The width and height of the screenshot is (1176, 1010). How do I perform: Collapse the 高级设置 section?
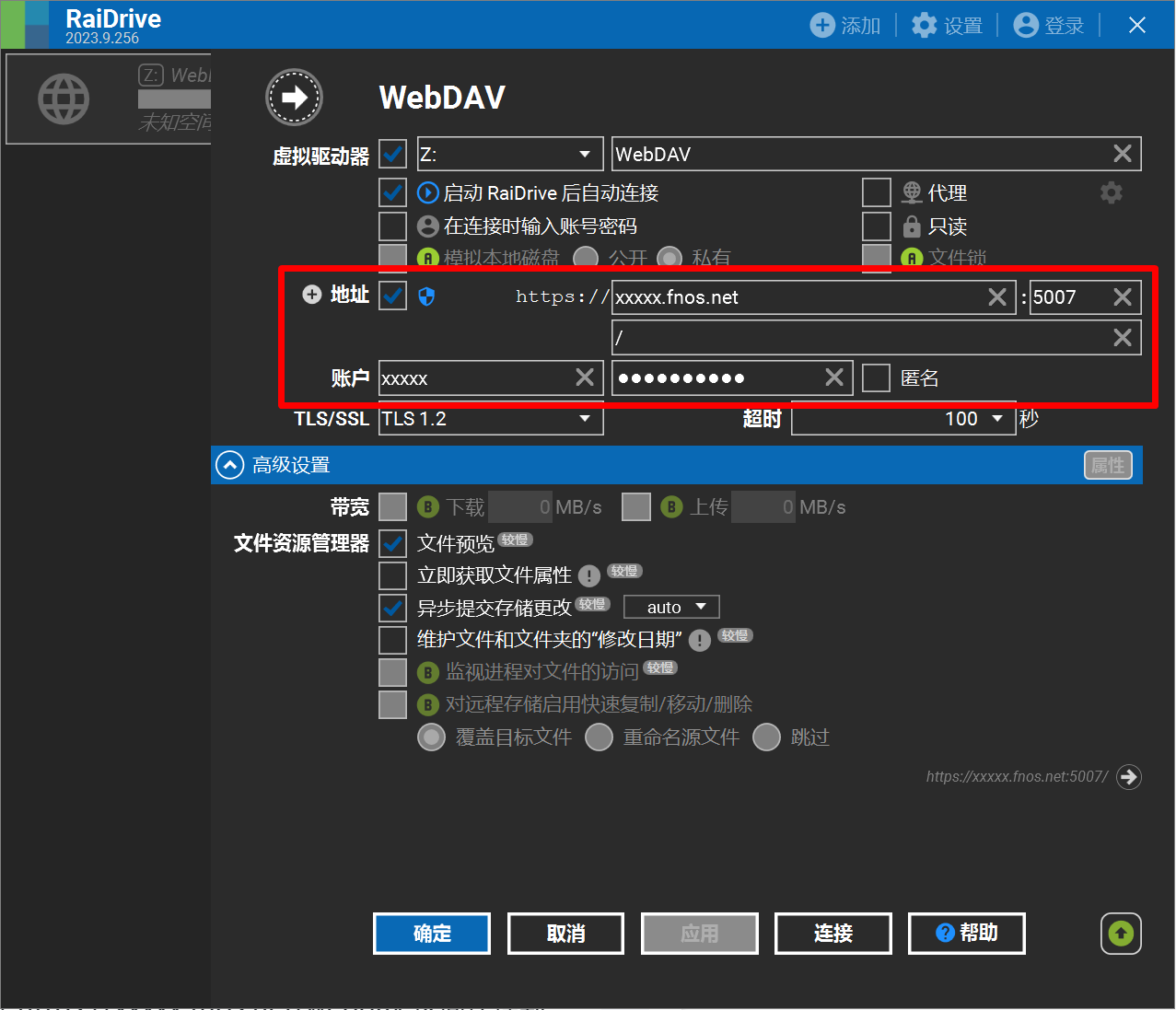[x=229, y=465]
